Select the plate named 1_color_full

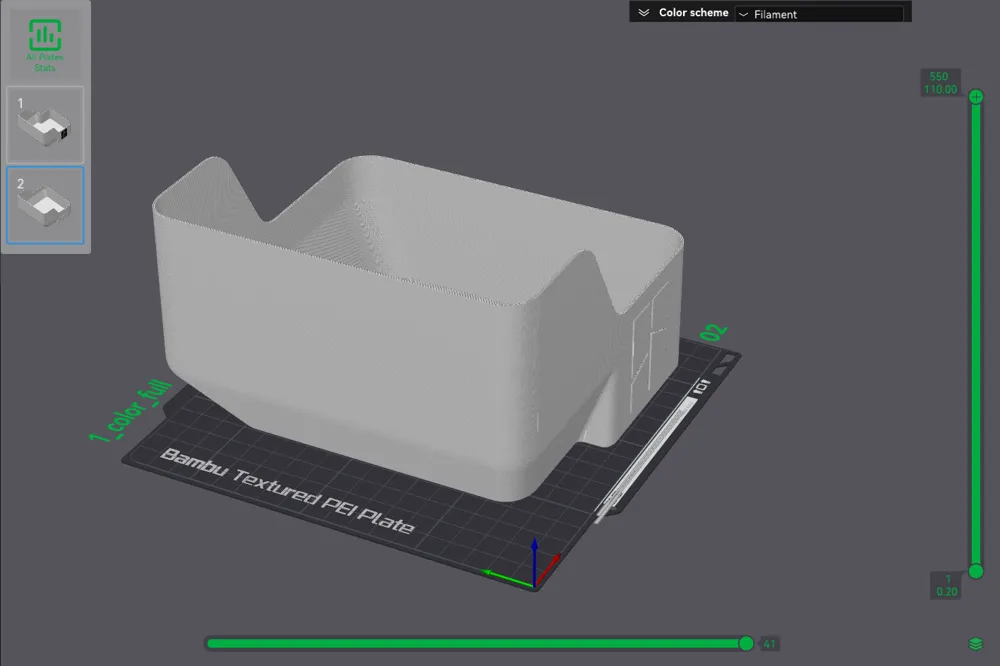(x=131, y=410)
